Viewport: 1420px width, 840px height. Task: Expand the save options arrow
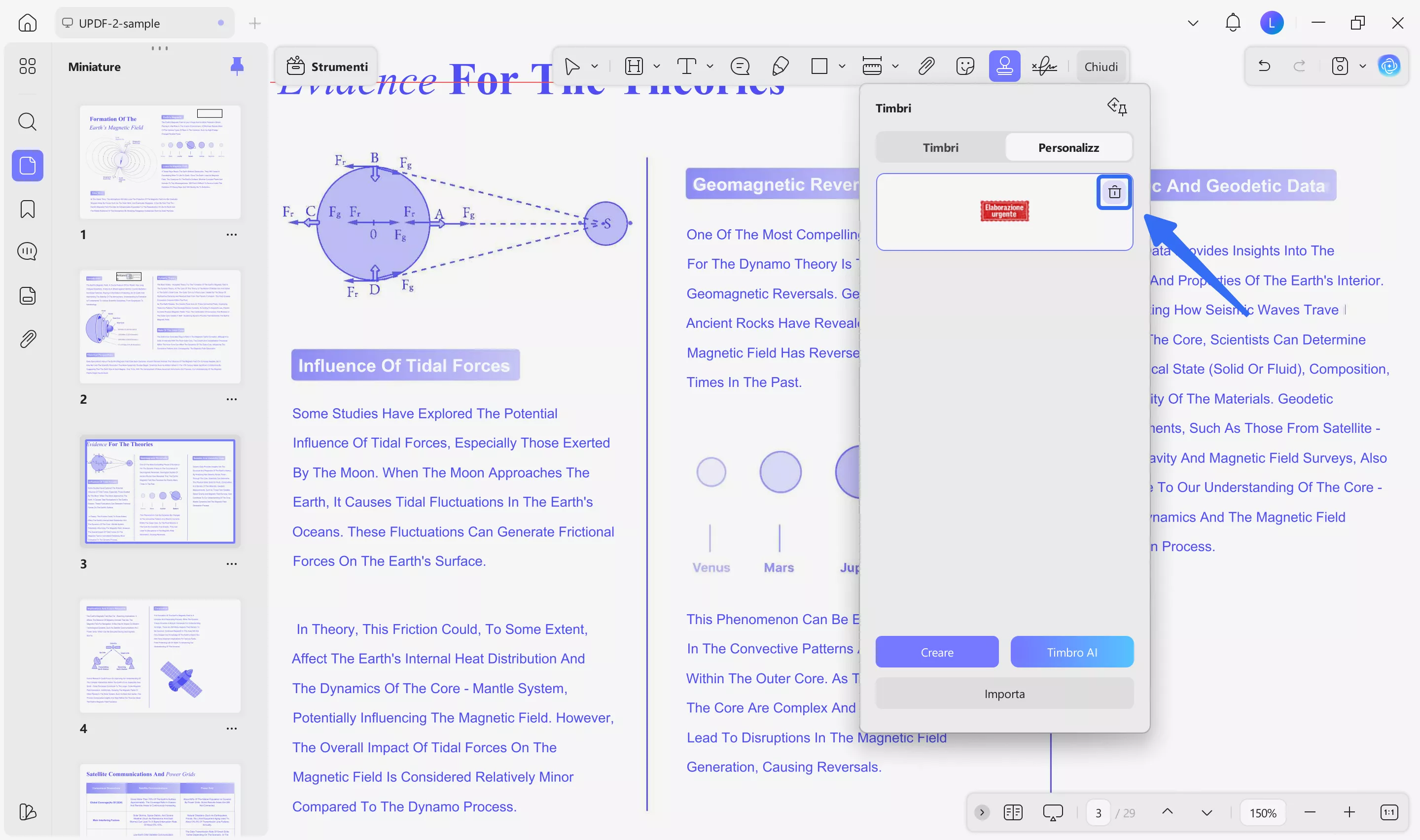pos(1362,66)
